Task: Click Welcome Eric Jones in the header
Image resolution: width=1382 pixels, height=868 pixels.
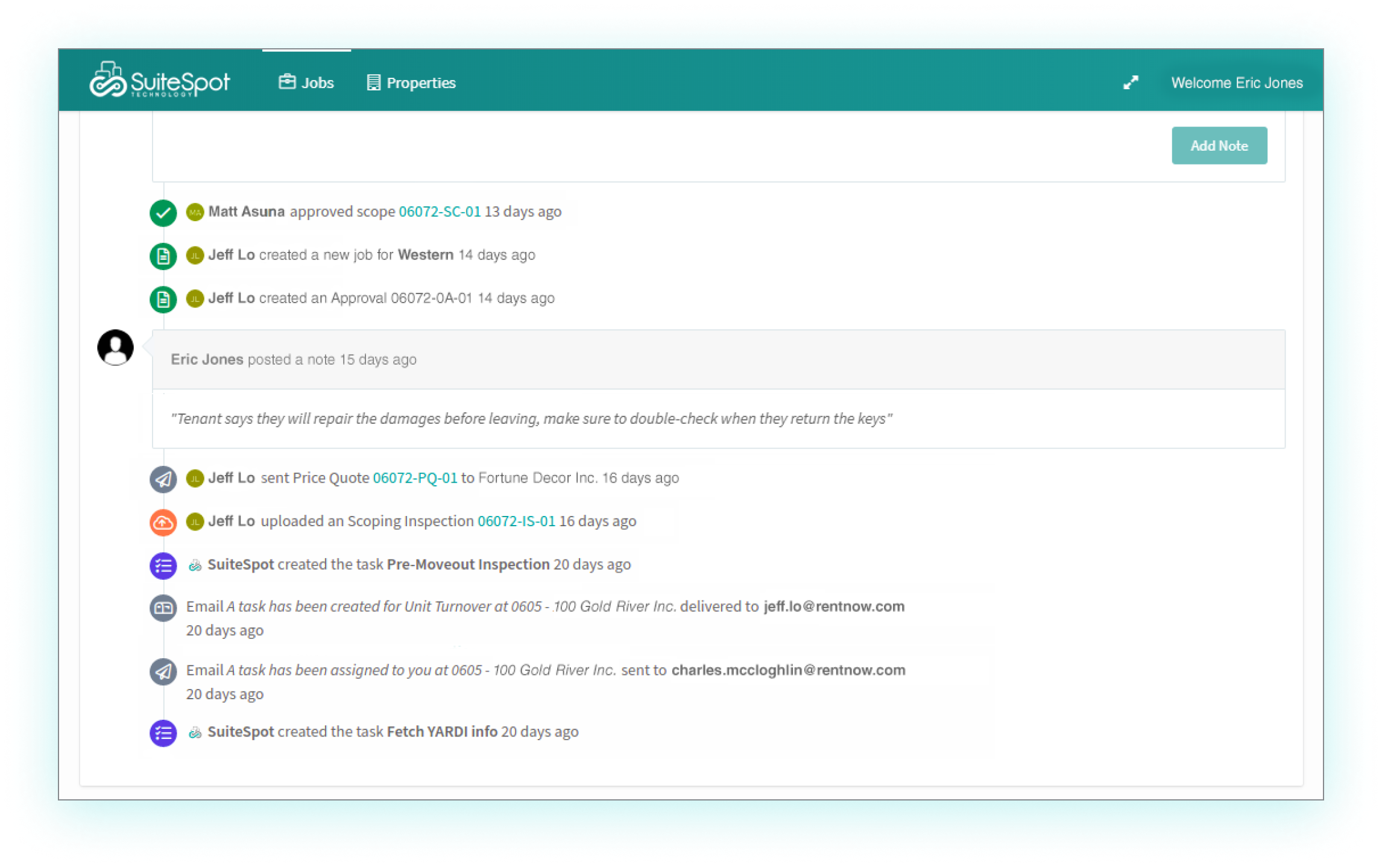Action: pyautogui.click(x=1237, y=83)
